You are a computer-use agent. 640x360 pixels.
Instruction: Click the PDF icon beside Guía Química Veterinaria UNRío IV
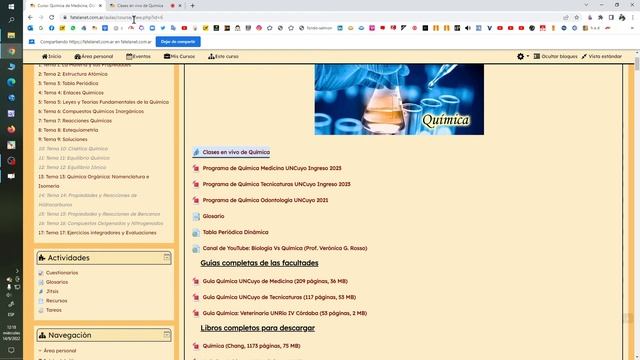196,313
